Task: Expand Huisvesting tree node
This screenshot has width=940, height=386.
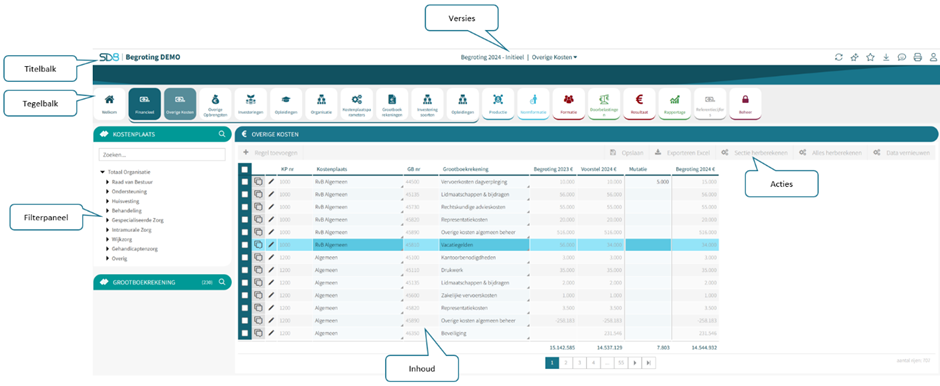Action: click(x=107, y=201)
